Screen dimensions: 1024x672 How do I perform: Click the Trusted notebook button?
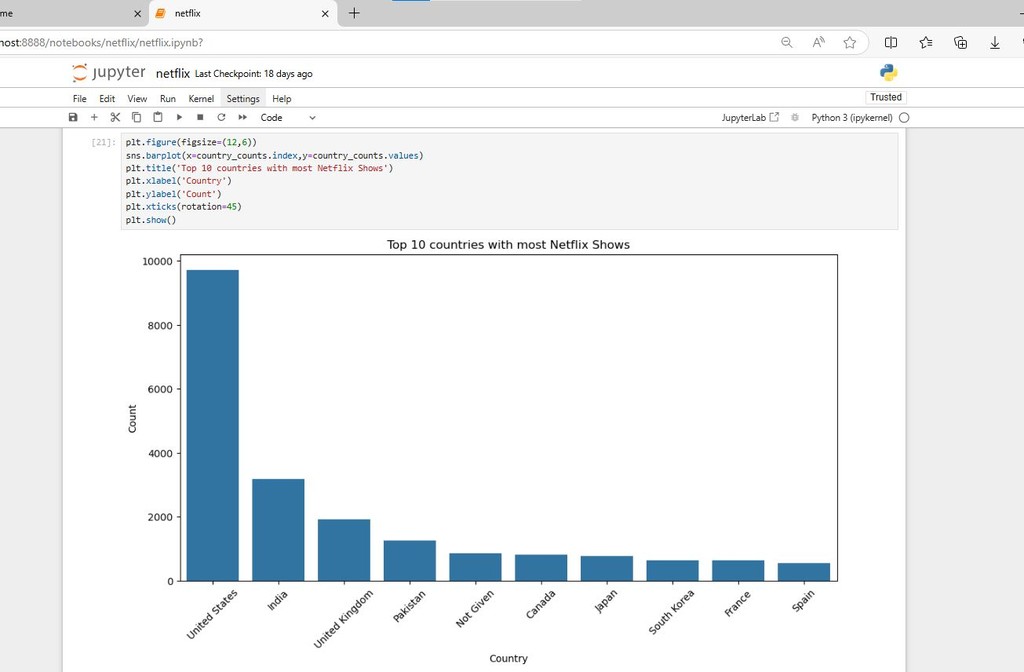pyautogui.click(x=886, y=97)
